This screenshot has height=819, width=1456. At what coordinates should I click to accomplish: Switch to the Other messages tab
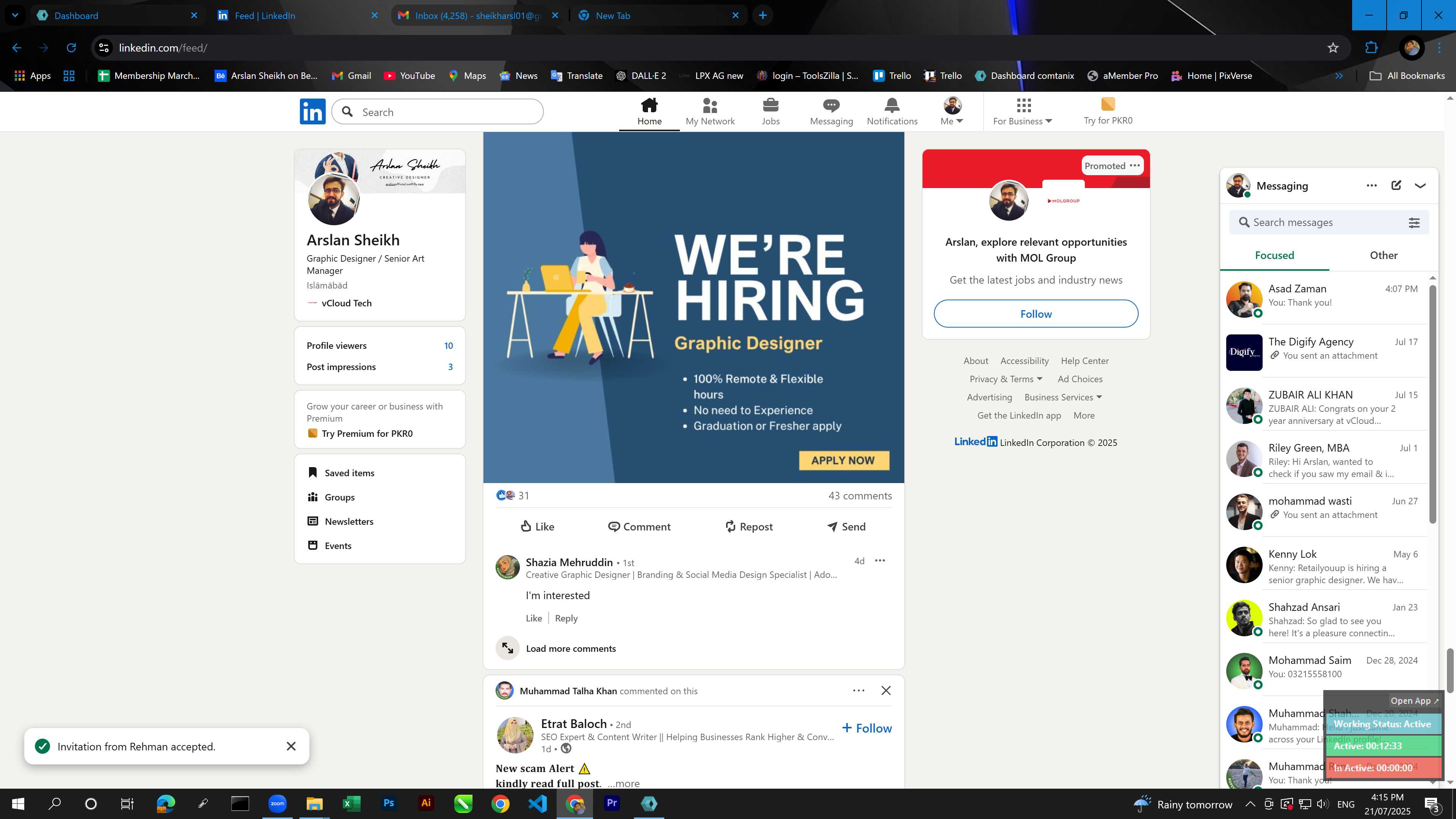coord(1383,256)
